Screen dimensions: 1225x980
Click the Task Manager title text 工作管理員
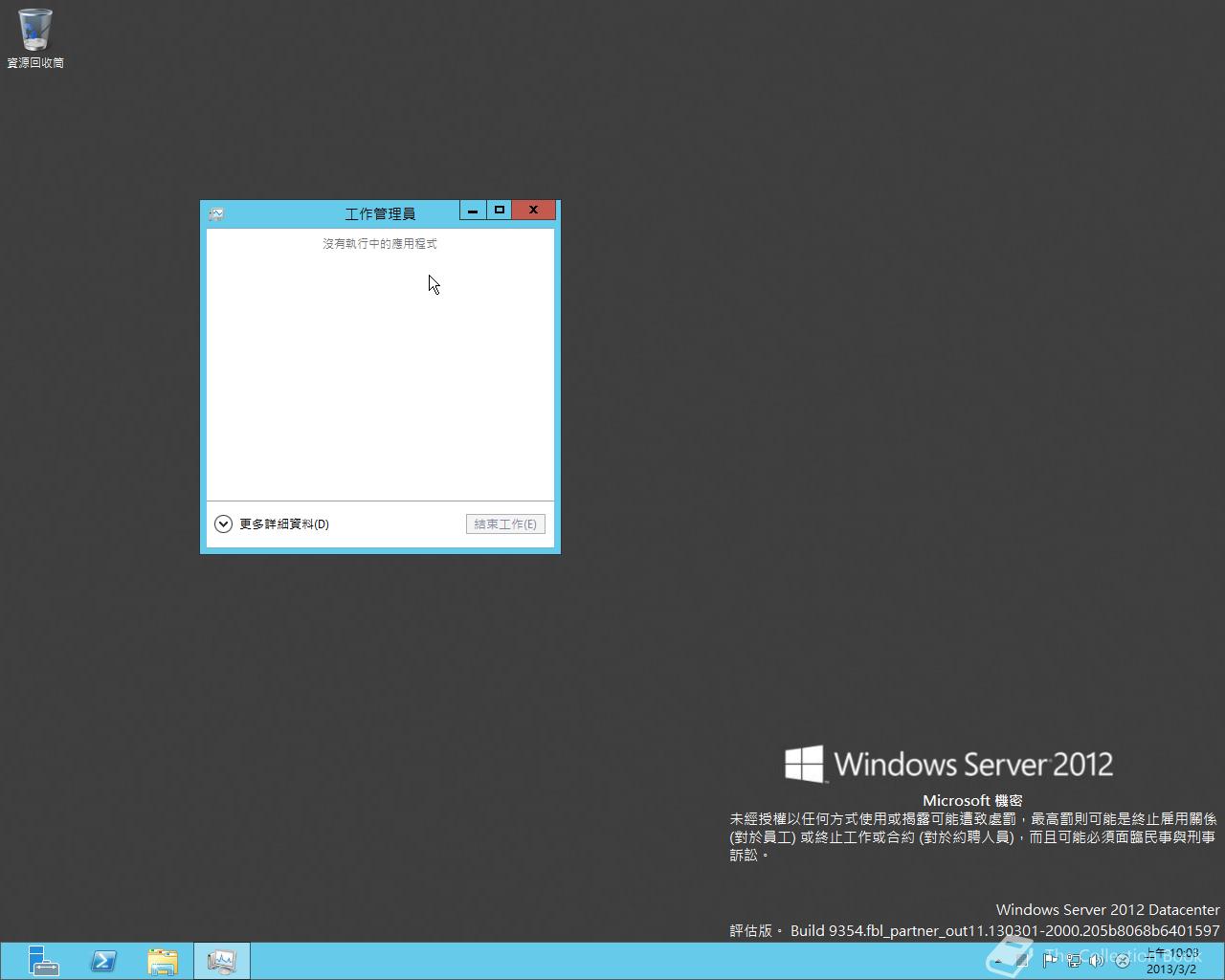point(380,213)
